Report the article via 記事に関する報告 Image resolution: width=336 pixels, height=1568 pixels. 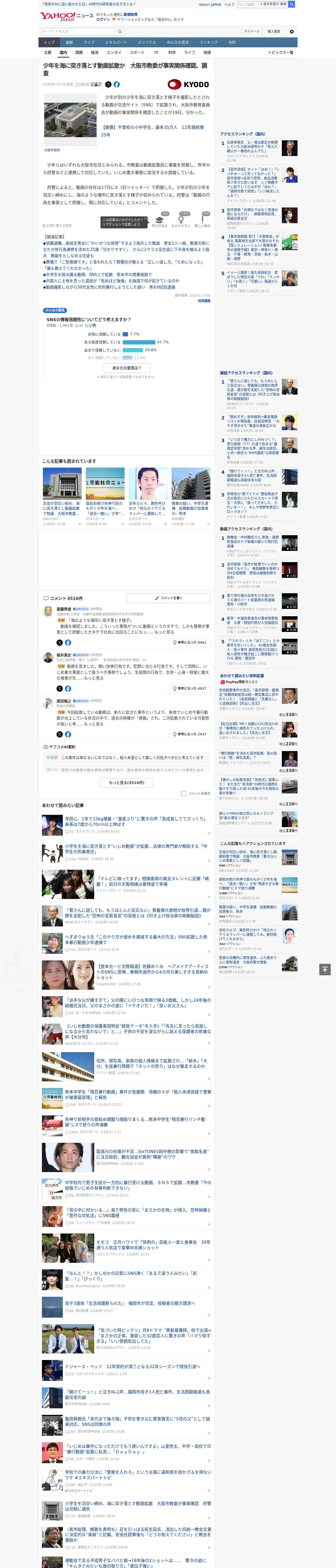pyautogui.click(x=57, y=225)
